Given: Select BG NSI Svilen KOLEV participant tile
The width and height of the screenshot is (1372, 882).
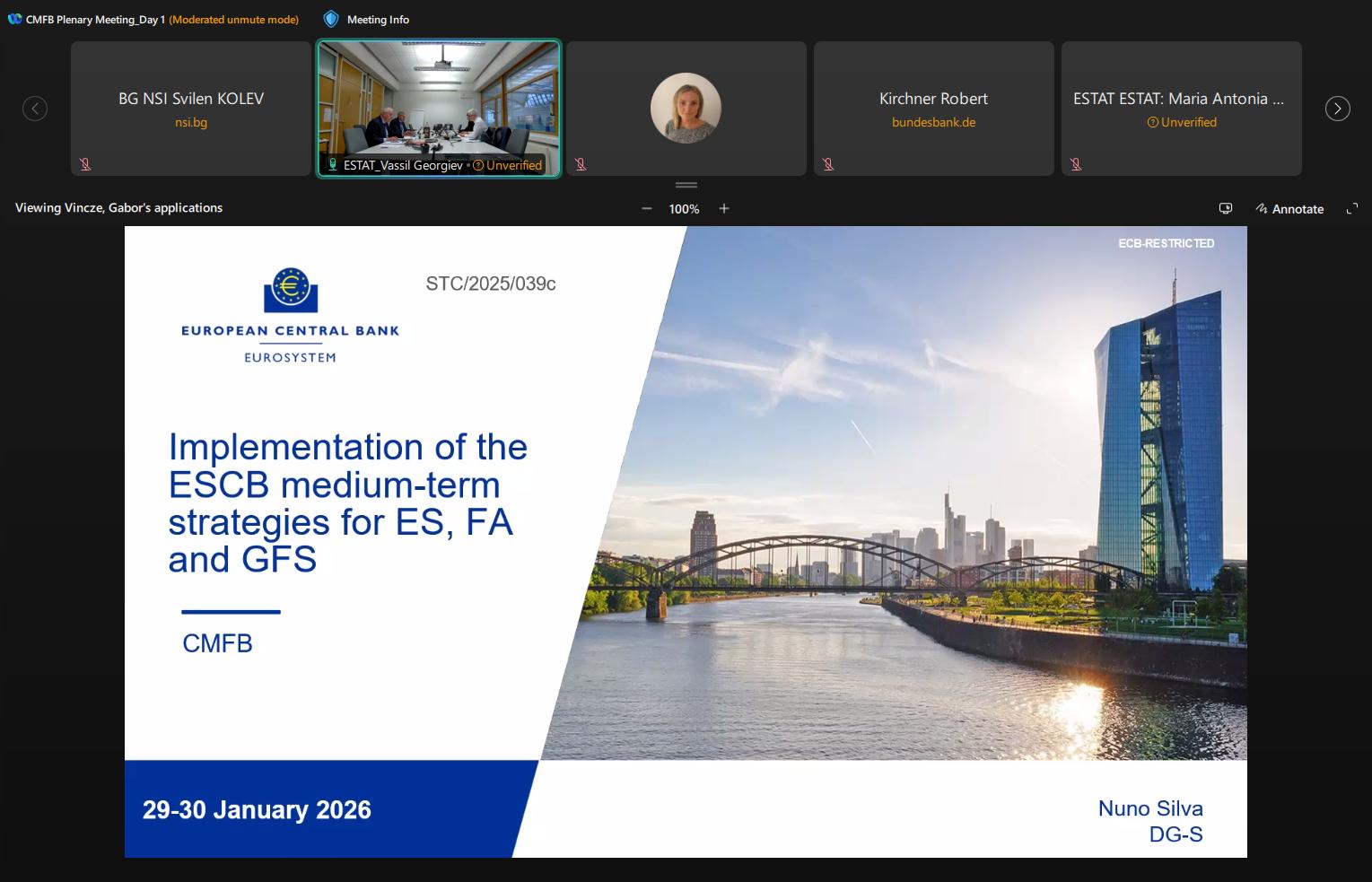Looking at the screenshot, I should click(x=191, y=108).
